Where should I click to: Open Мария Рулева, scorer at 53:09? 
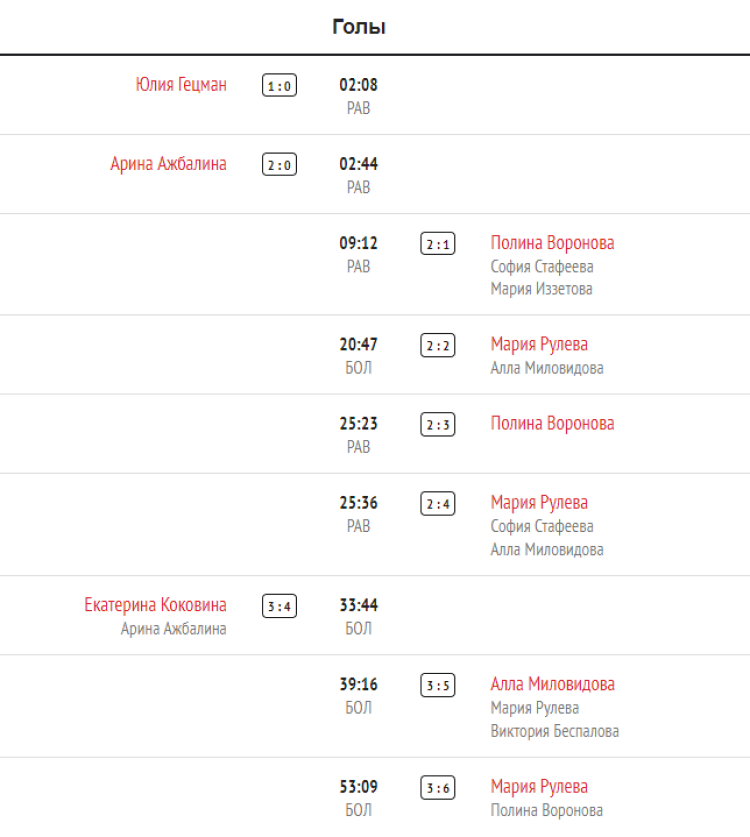tap(539, 787)
